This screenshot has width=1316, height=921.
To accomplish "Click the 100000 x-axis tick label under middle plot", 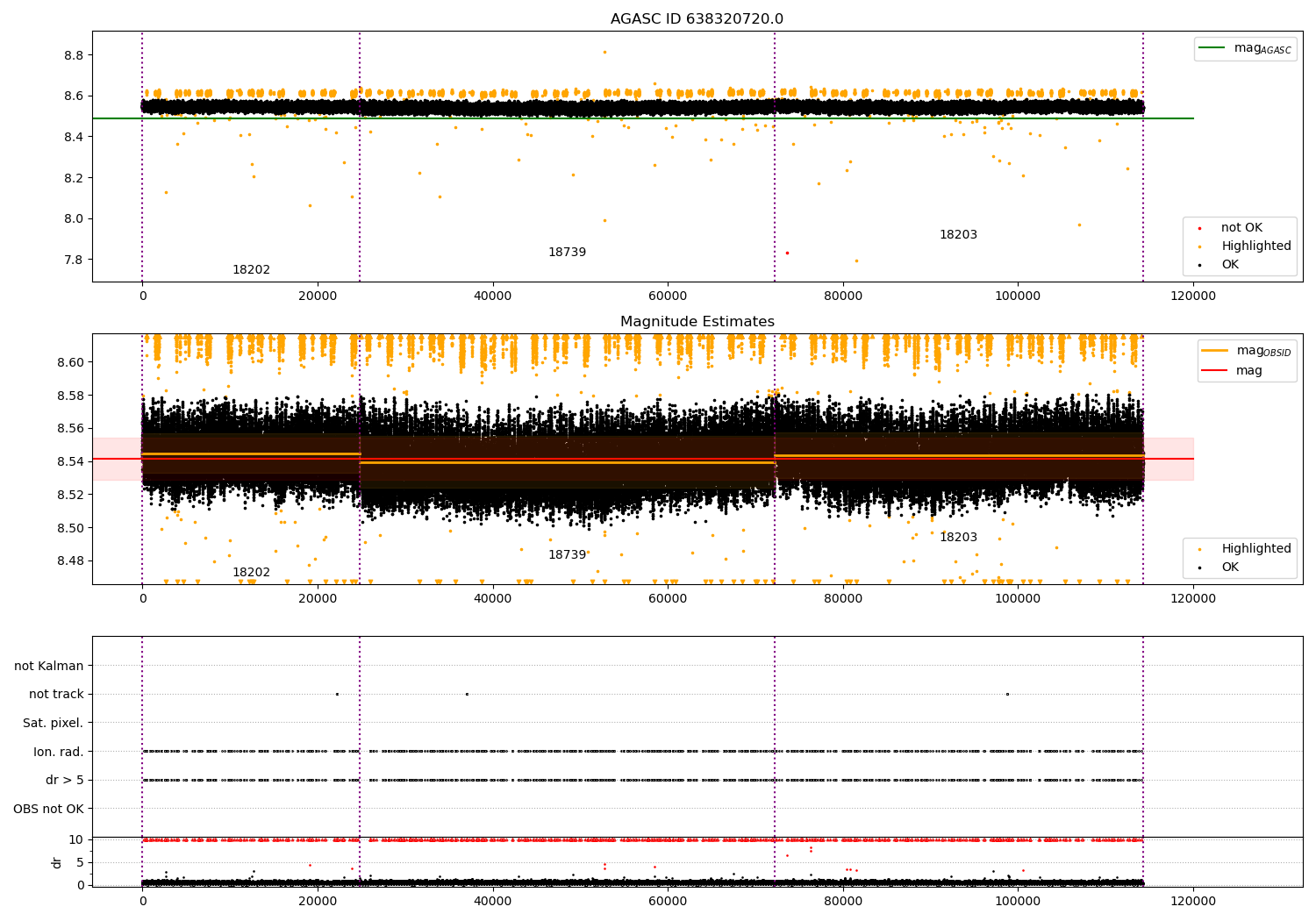I will 1018,599.
